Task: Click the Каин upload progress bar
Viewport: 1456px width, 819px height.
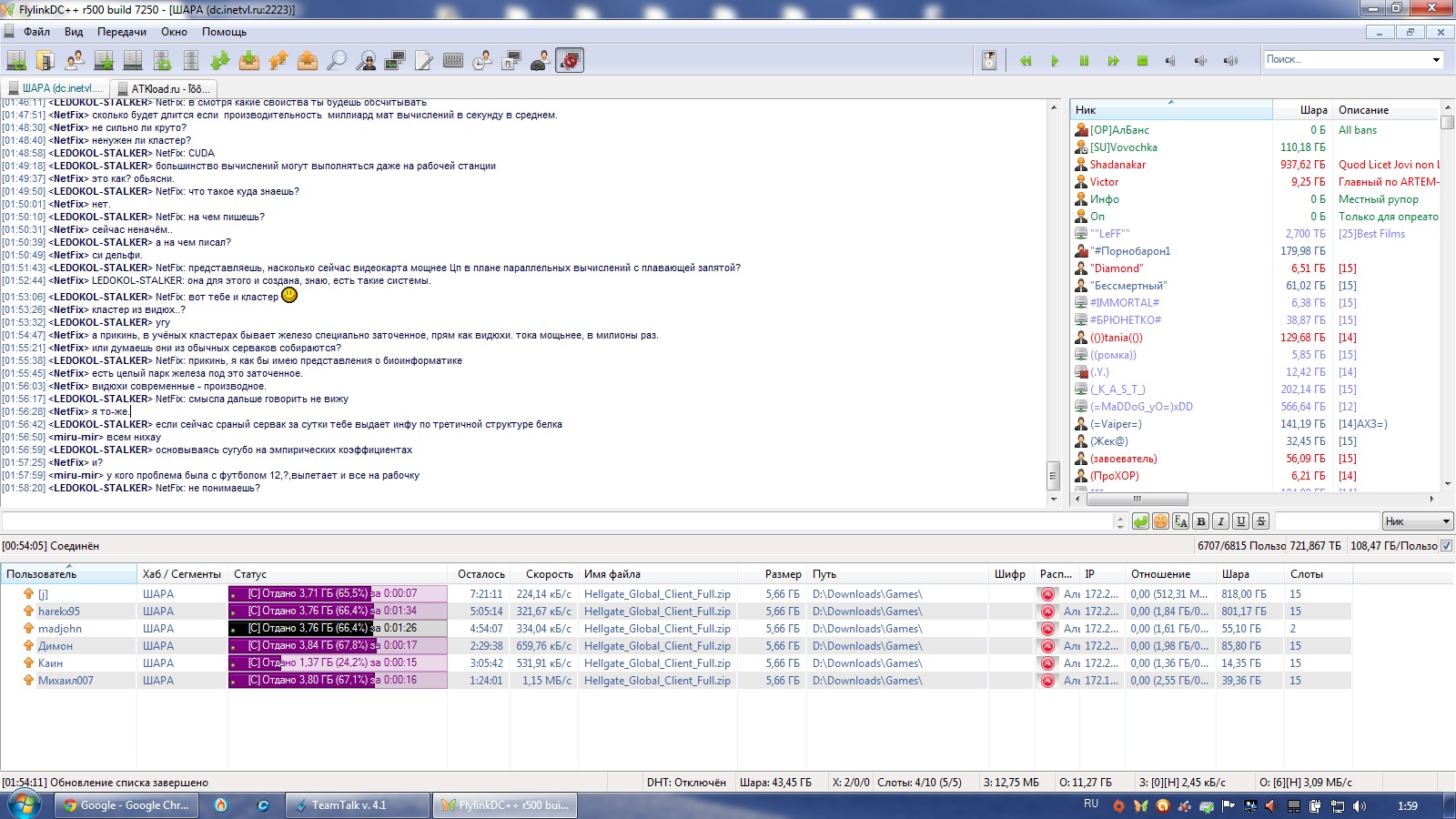Action: tap(338, 663)
